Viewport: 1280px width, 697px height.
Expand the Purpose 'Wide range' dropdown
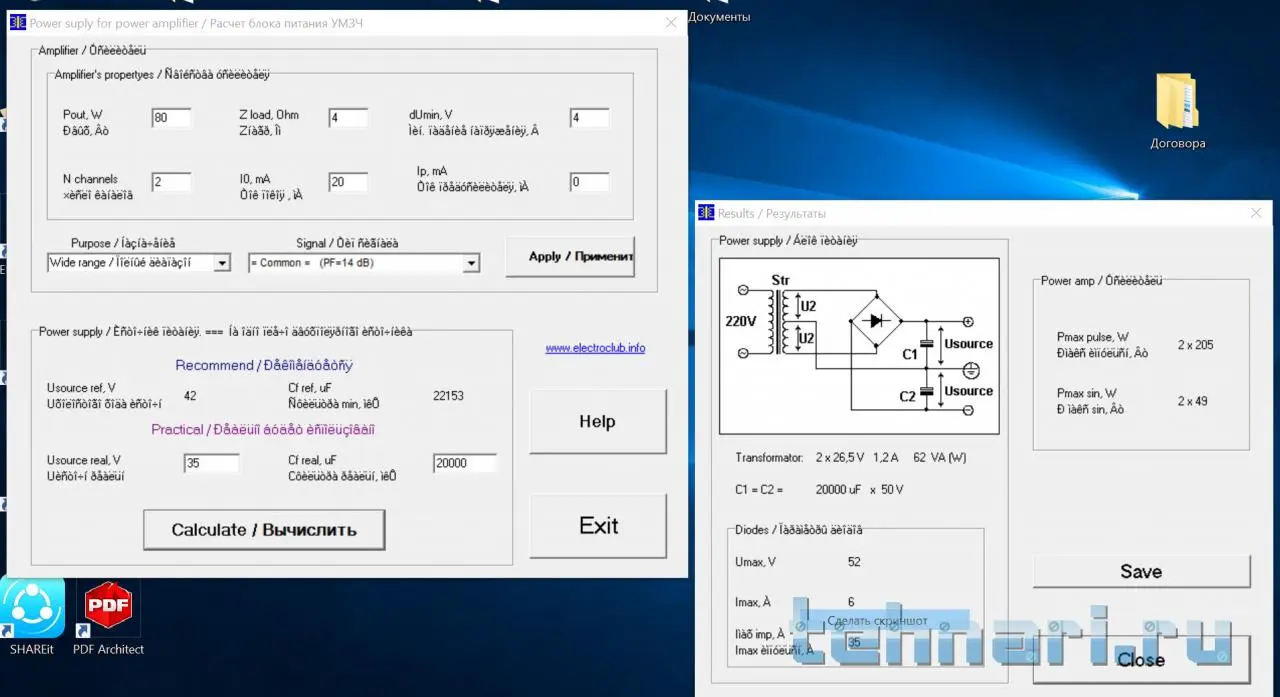(222, 263)
